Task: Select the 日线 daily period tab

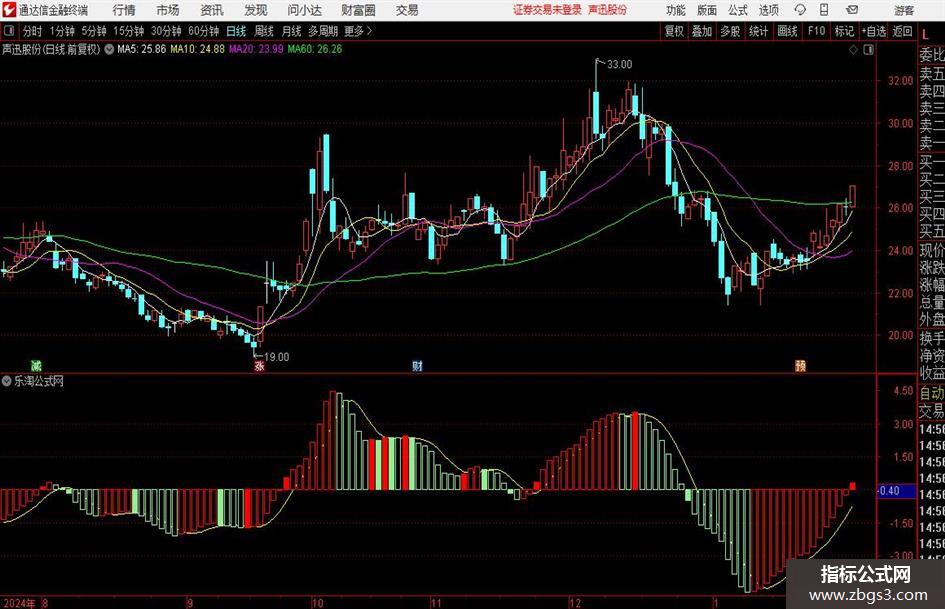Action: click(x=236, y=31)
